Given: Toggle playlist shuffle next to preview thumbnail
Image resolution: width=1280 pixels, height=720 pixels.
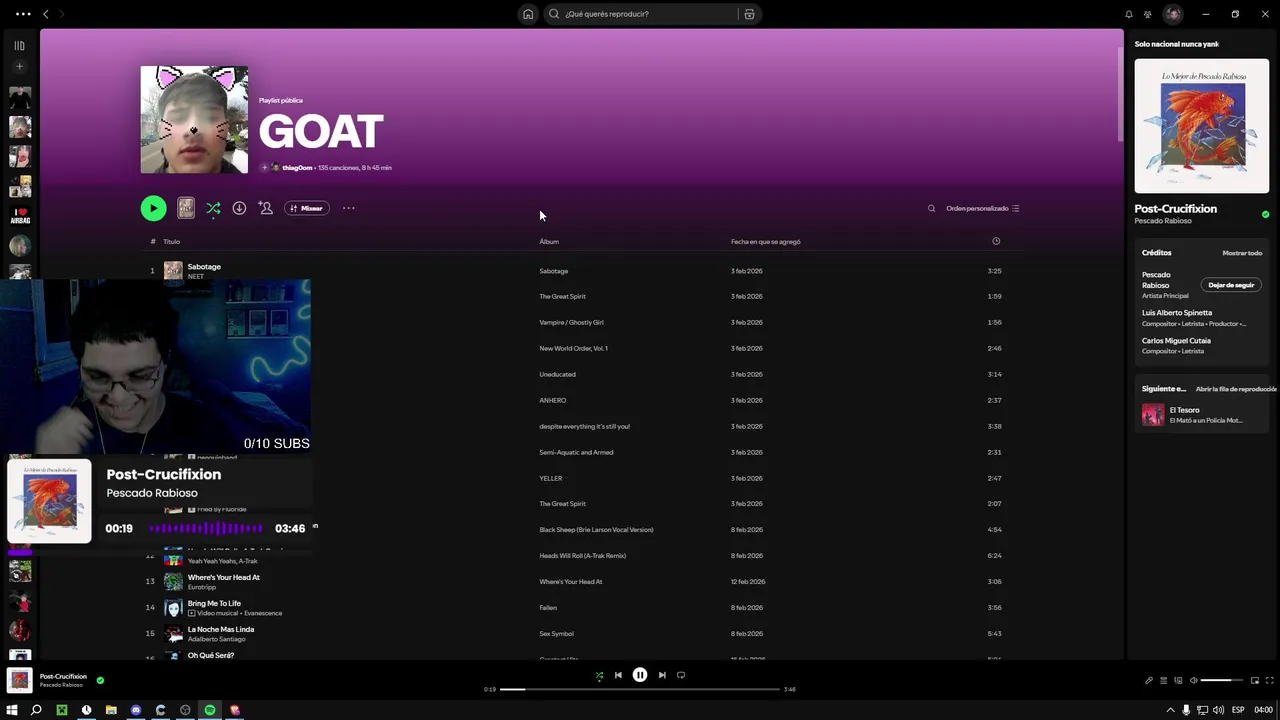Looking at the screenshot, I should [x=213, y=208].
